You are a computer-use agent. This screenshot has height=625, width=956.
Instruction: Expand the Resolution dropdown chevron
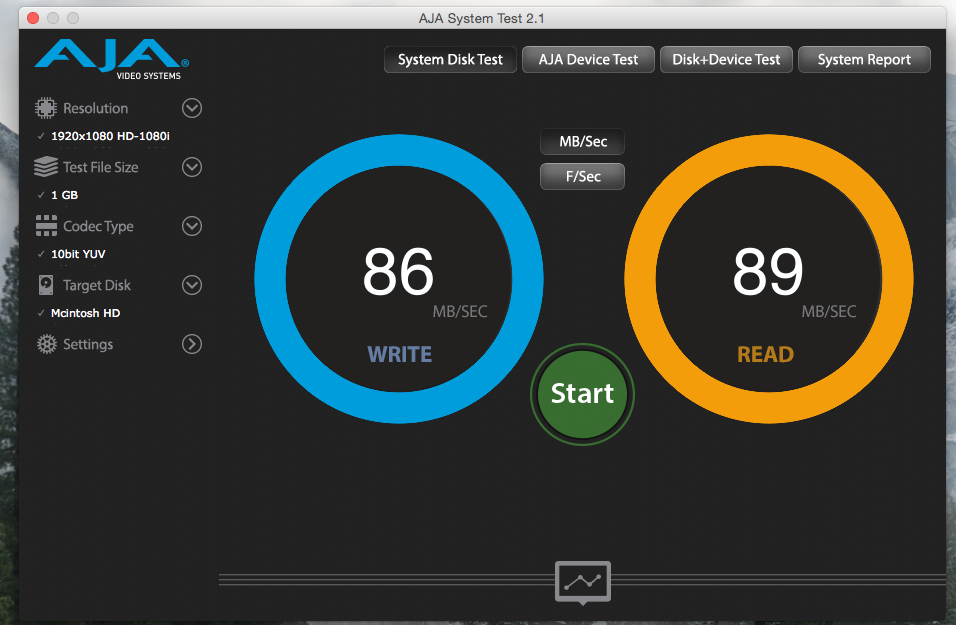tap(191, 108)
